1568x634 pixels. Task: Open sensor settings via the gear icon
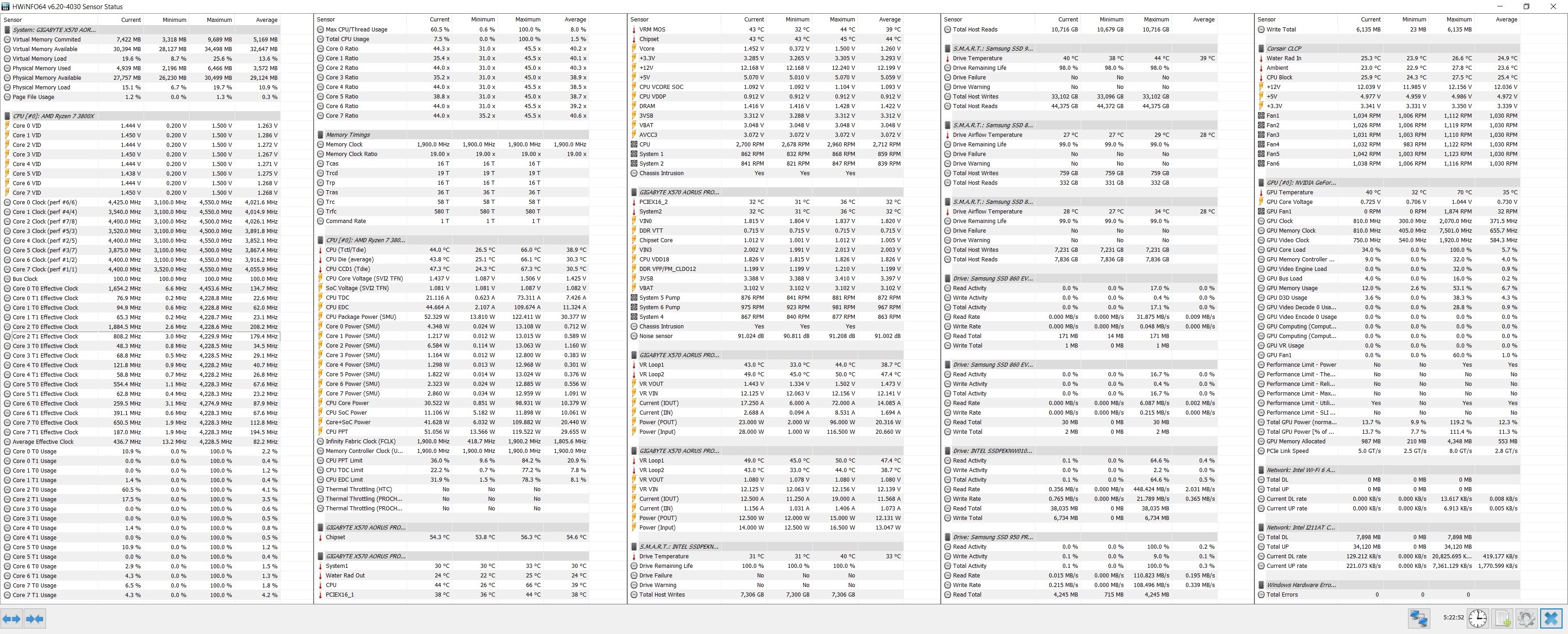(x=1526, y=618)
